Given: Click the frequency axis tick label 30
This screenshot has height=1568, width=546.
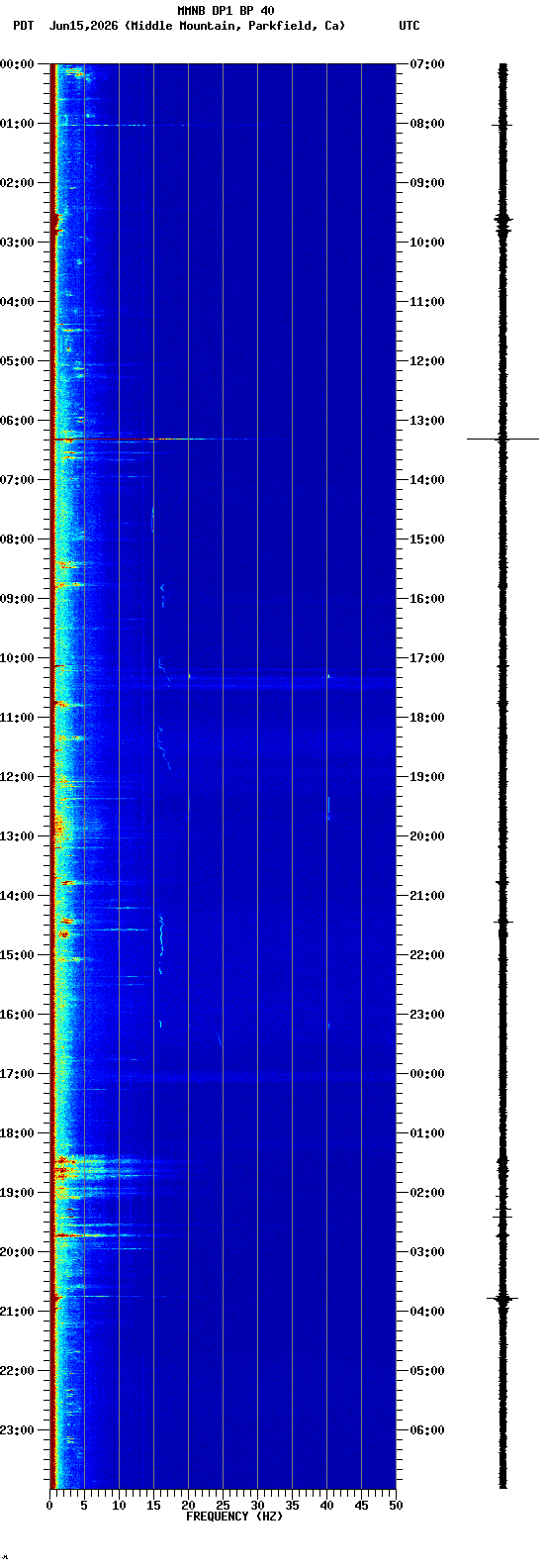Looking at the screenshot, I should click(x=257, y=1506).
